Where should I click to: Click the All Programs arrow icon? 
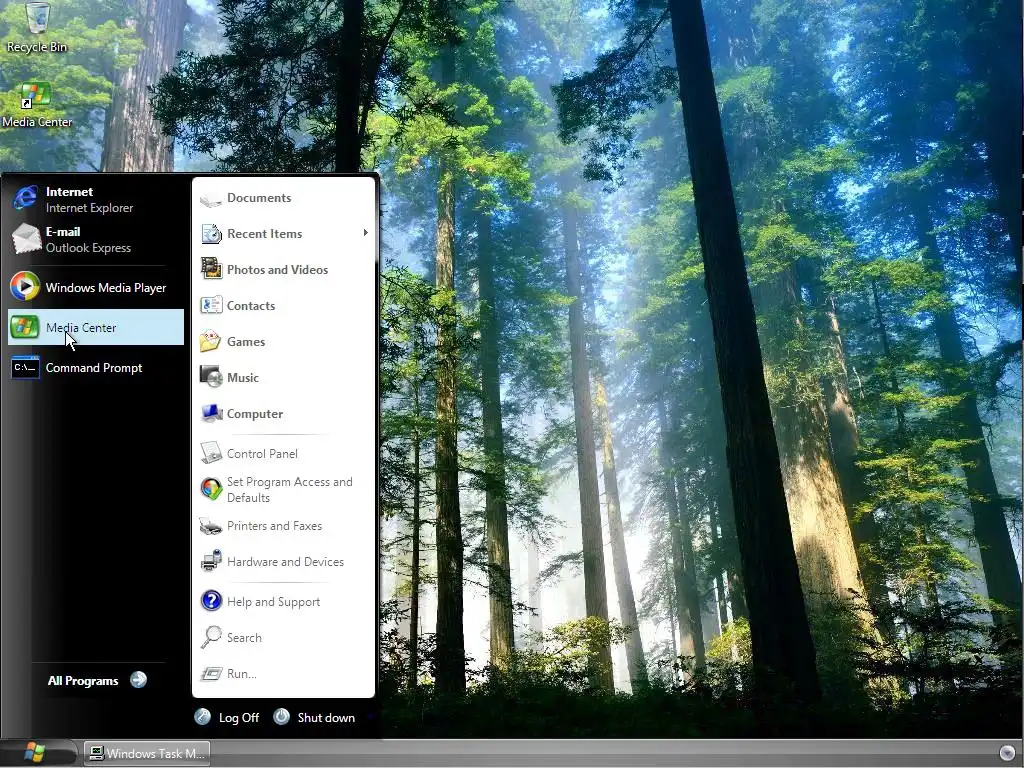(138, 680)
